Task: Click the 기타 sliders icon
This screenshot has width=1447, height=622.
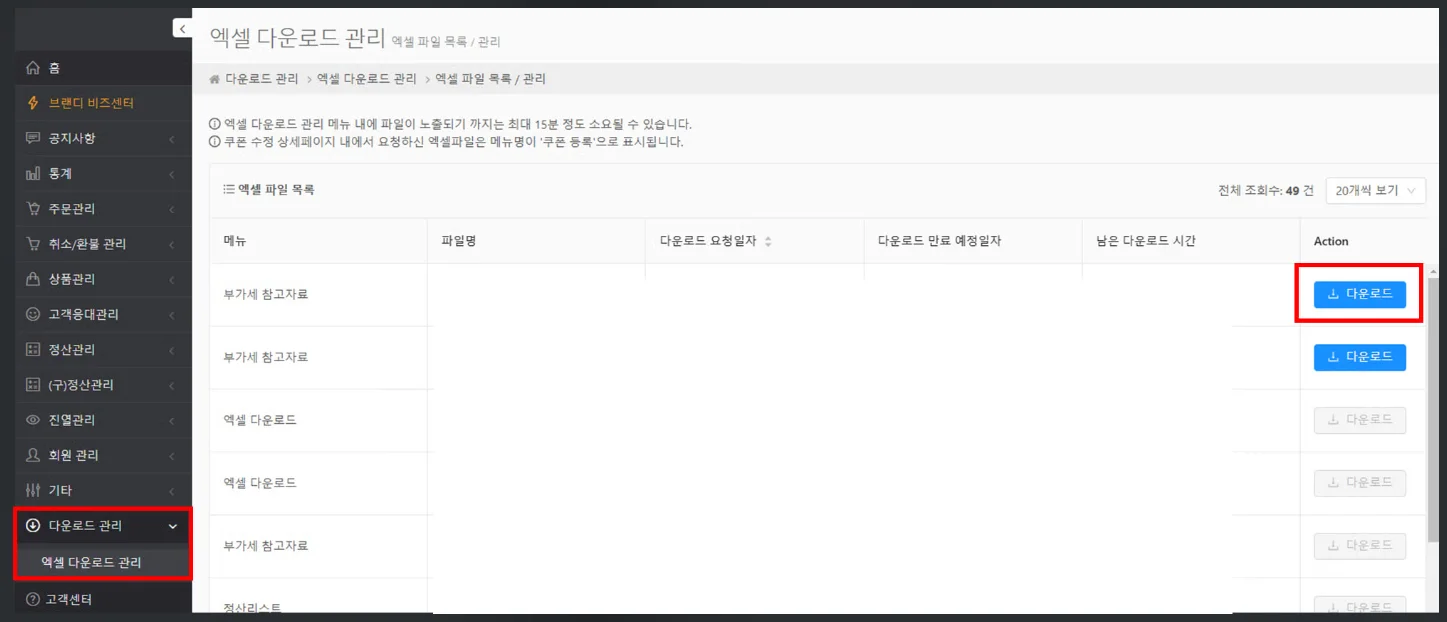Action: pyautogui.click(x=33, y=490)
